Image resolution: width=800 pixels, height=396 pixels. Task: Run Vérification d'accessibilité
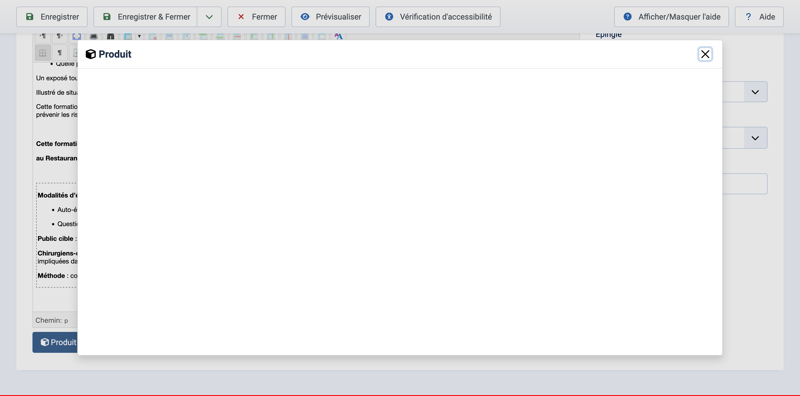click(438, 17)
